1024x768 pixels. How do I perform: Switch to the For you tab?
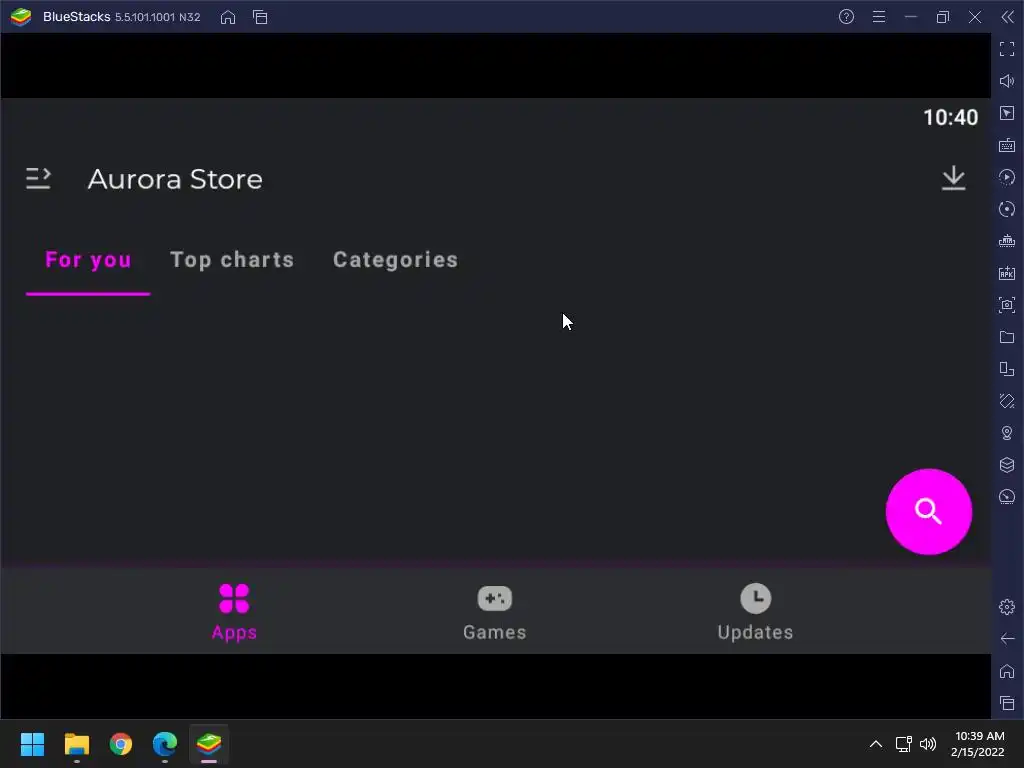(x=88, y=260)
